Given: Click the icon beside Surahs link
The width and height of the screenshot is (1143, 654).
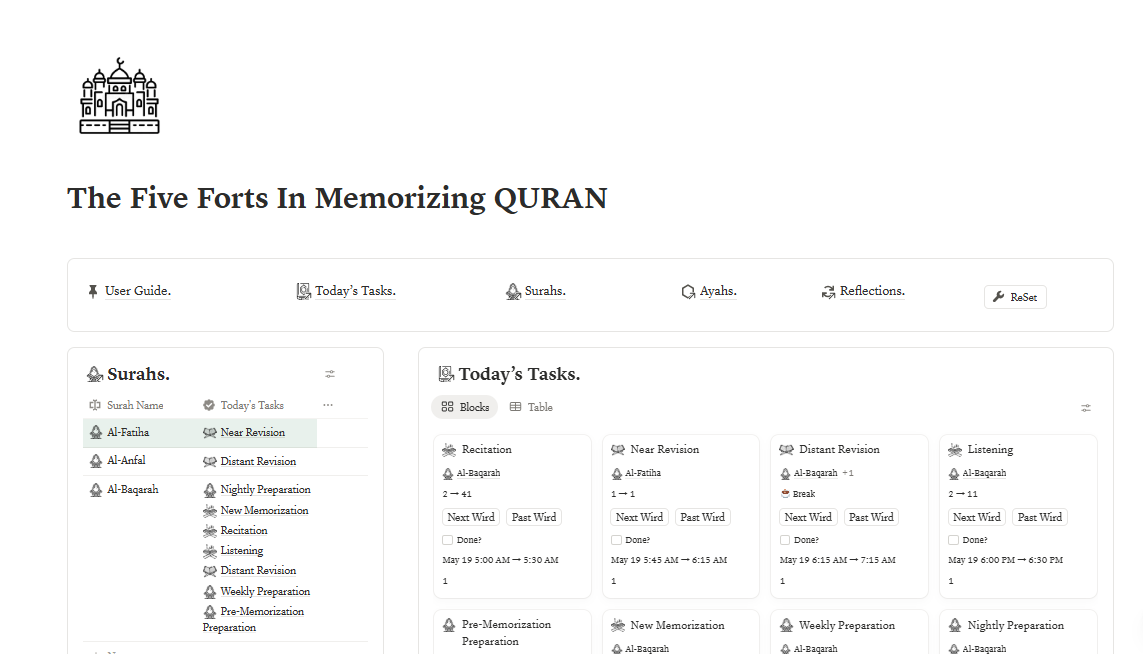Looking at the screenshot, I should click(x=513, y=292).
